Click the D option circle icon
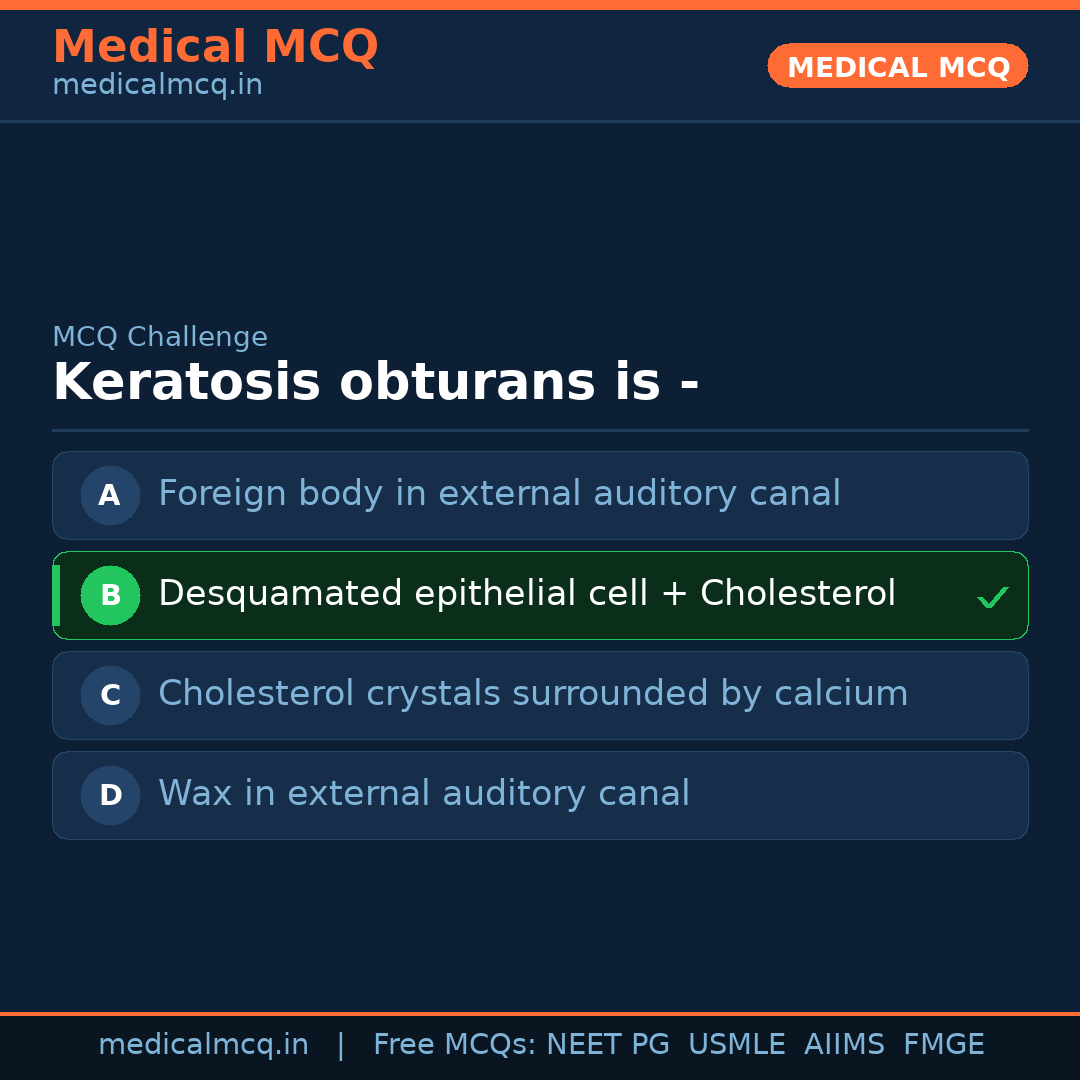 tap(110, 795)
